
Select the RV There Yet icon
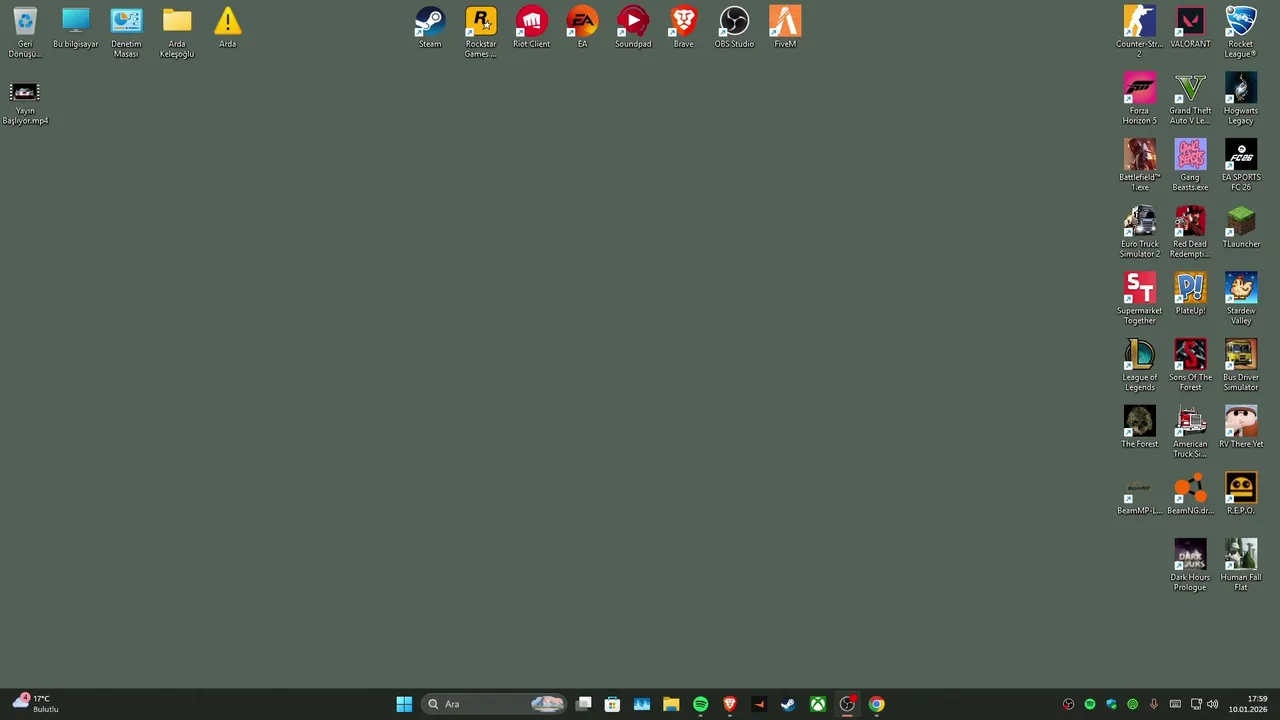pos(1241,427)
